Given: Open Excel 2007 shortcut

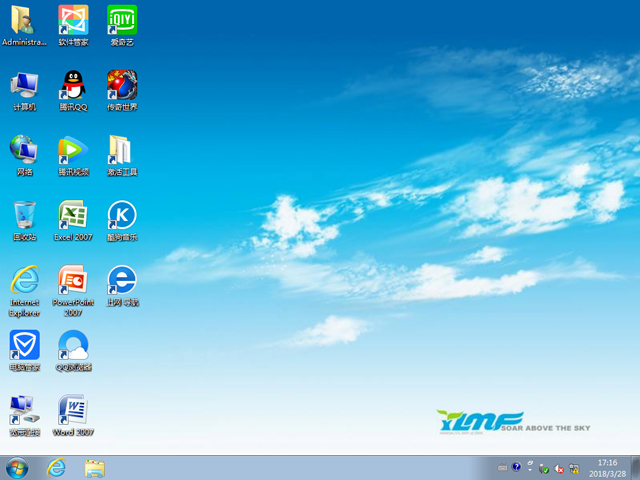Looking at the screenshot, I should pyautogui.click(x=73, y=215).
